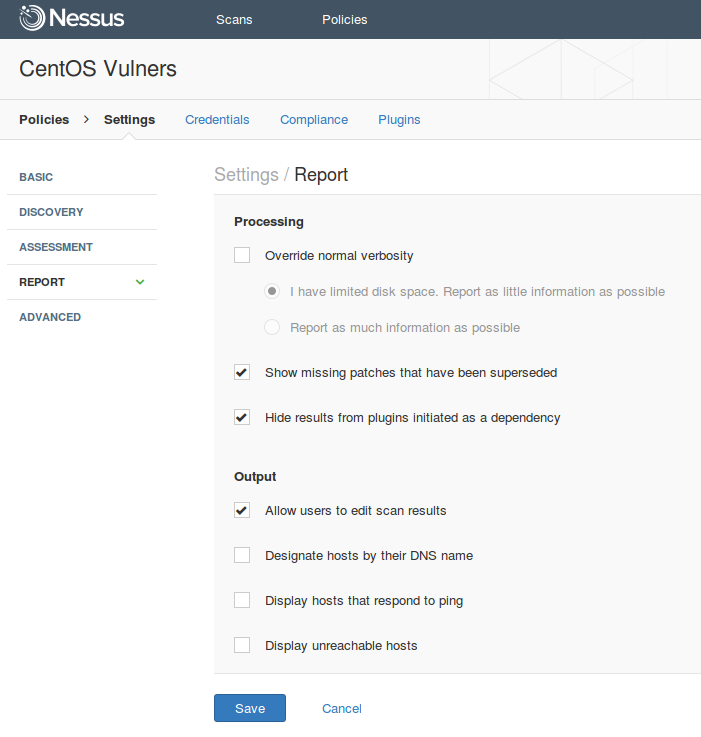The height and width of the screenshot is (737, 701).
Task: Click the Output section heading
Action: [x=255, y=477]
